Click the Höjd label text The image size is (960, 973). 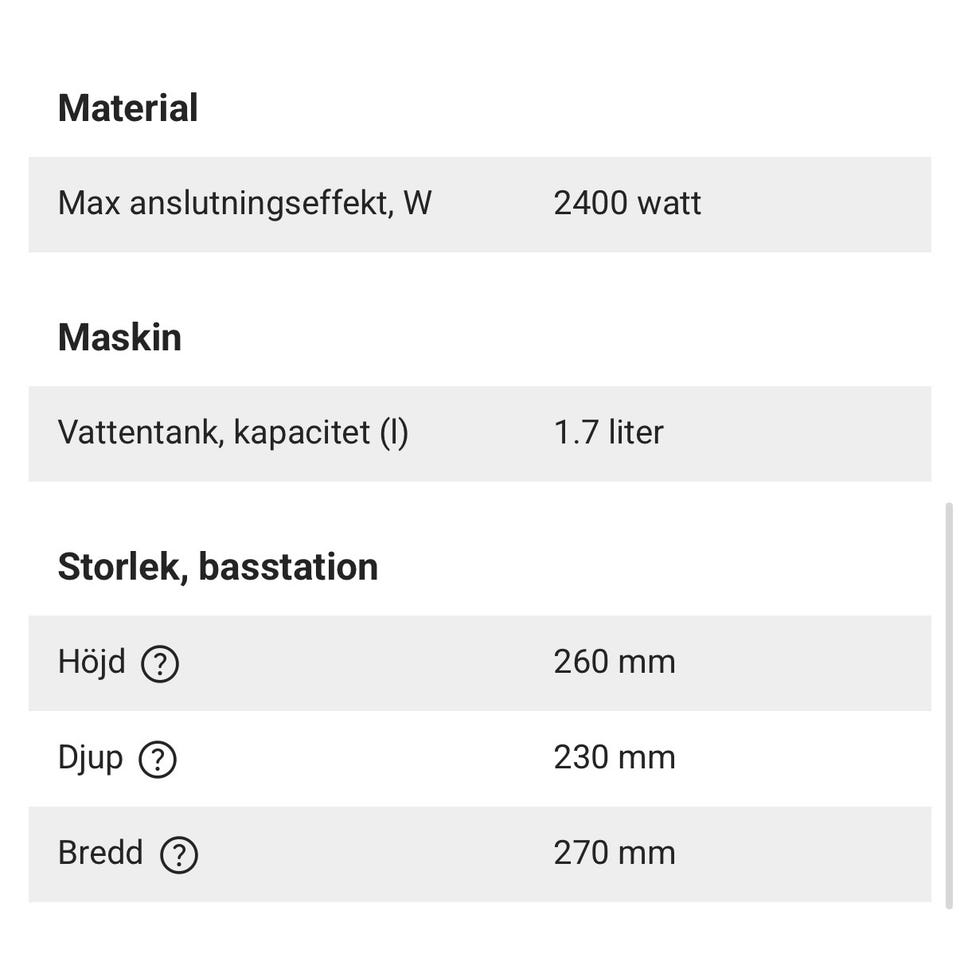coord(92,662)
